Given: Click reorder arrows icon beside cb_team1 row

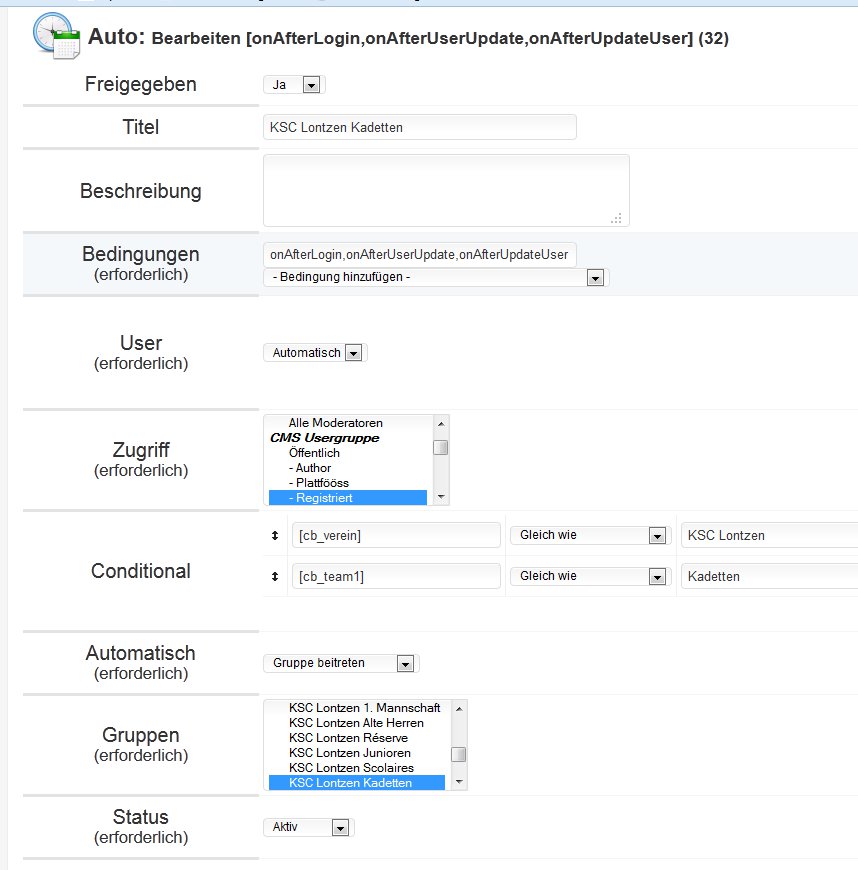Looking at the screenshot, I should (x=275, y=576).
